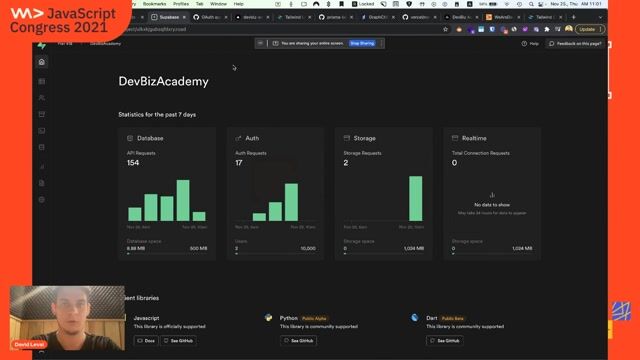Click the 'No data to show' text
The width and height of the screenshot is (640, 360).
pos(492,205)
